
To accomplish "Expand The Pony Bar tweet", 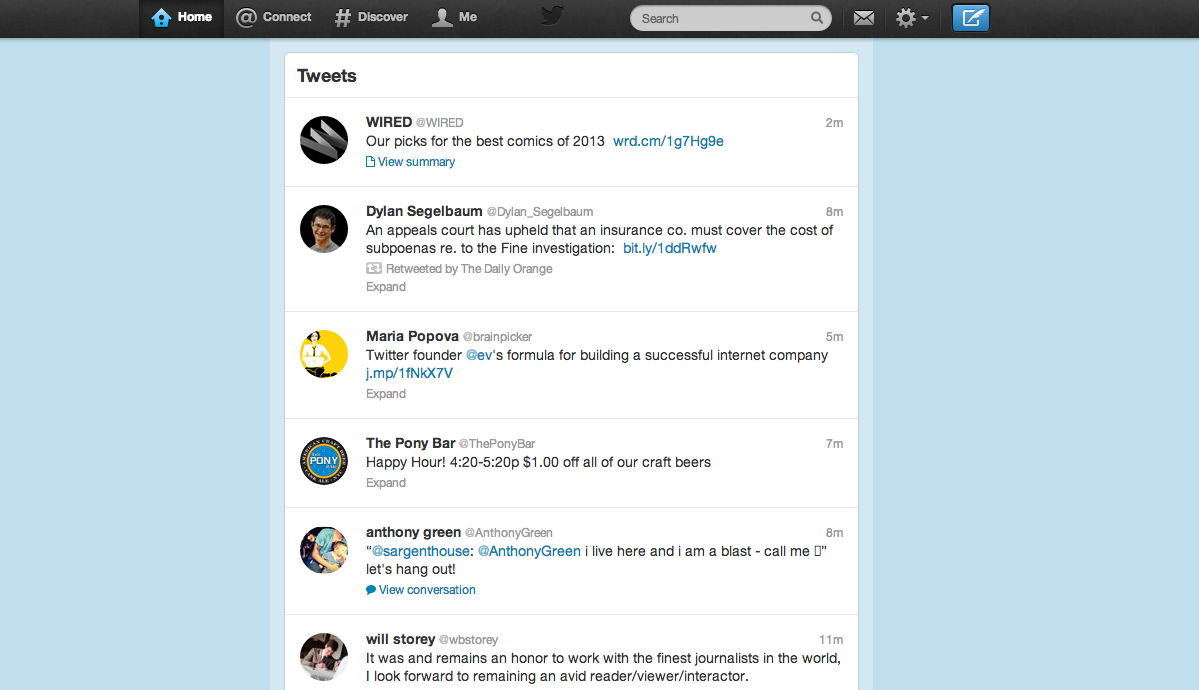I will coord(385,483).
